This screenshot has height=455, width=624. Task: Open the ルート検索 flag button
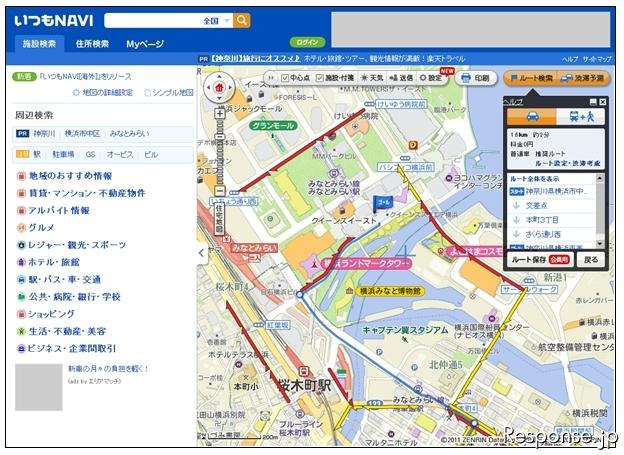(532, 78)
